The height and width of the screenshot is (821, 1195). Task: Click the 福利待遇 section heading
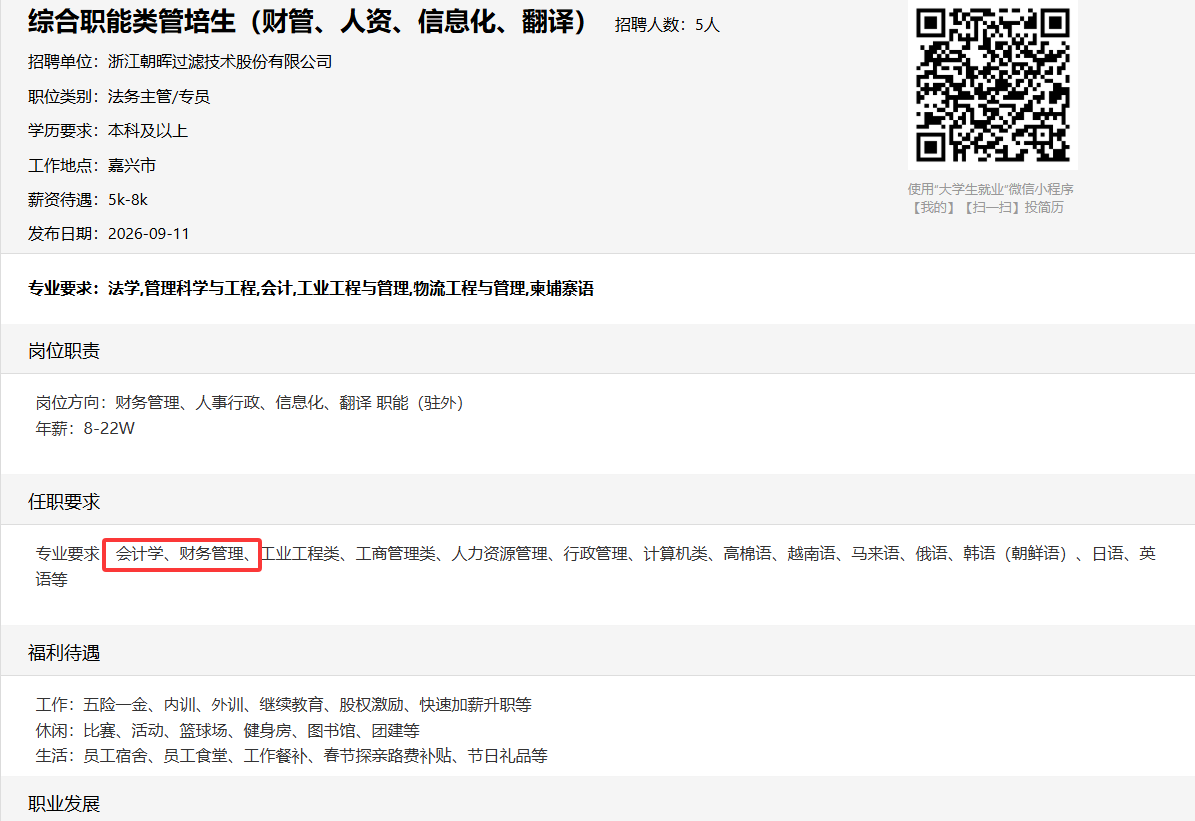tap(64, 653)
